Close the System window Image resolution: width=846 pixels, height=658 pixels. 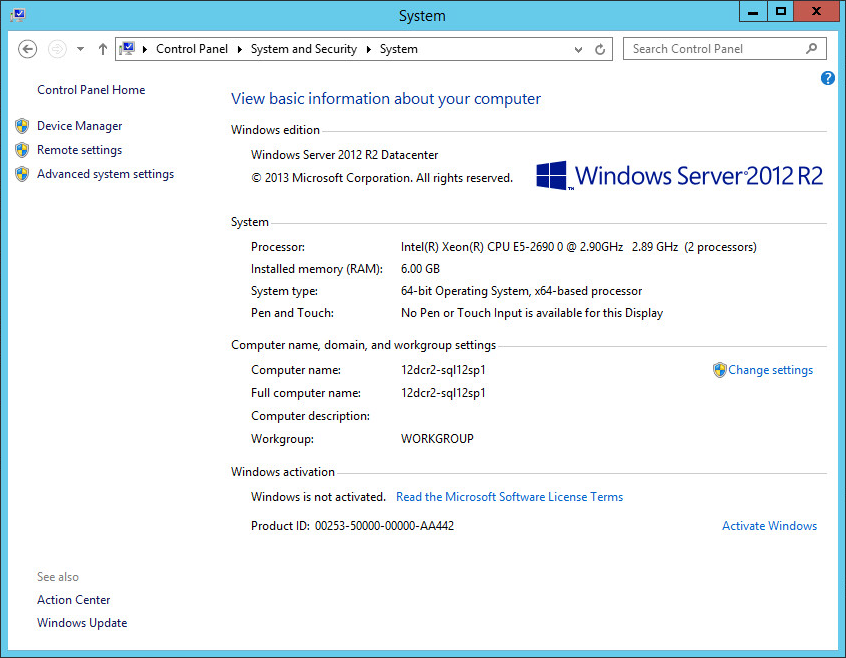816,11
